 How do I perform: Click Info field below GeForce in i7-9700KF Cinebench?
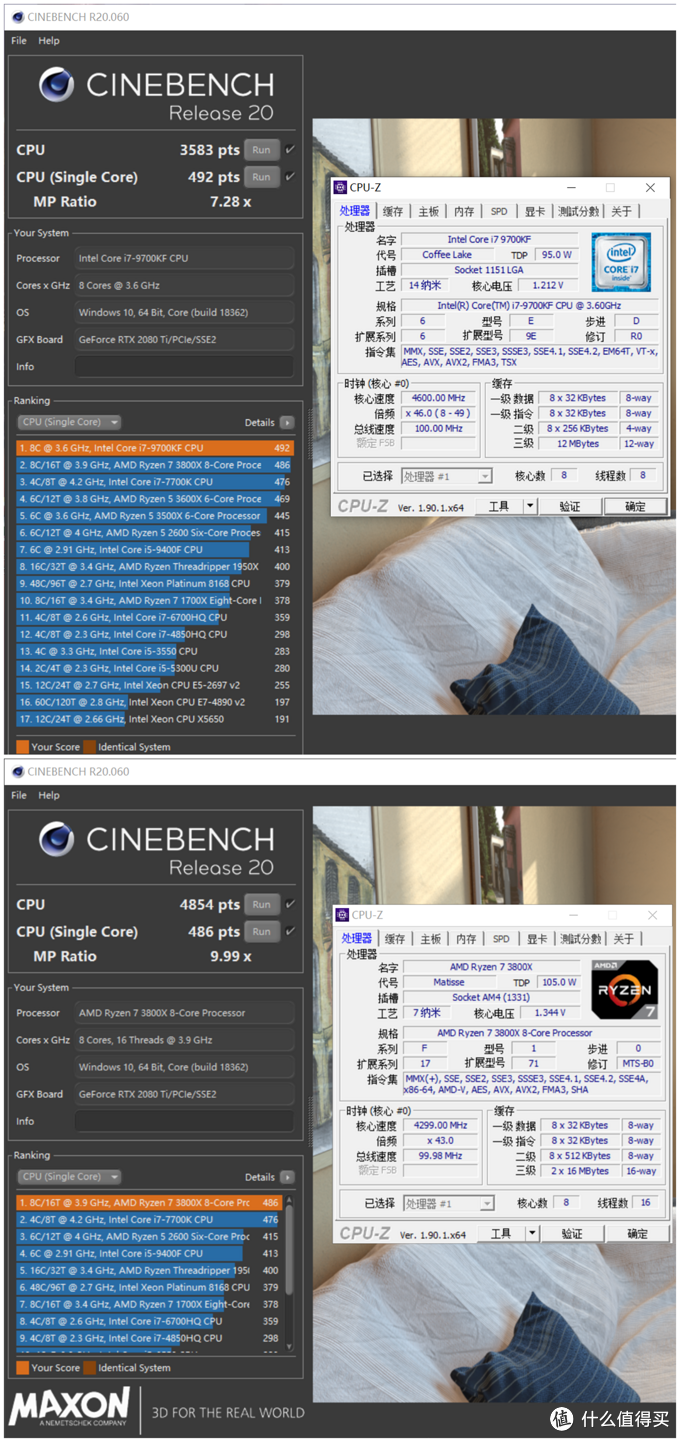(x=184, y=366)
